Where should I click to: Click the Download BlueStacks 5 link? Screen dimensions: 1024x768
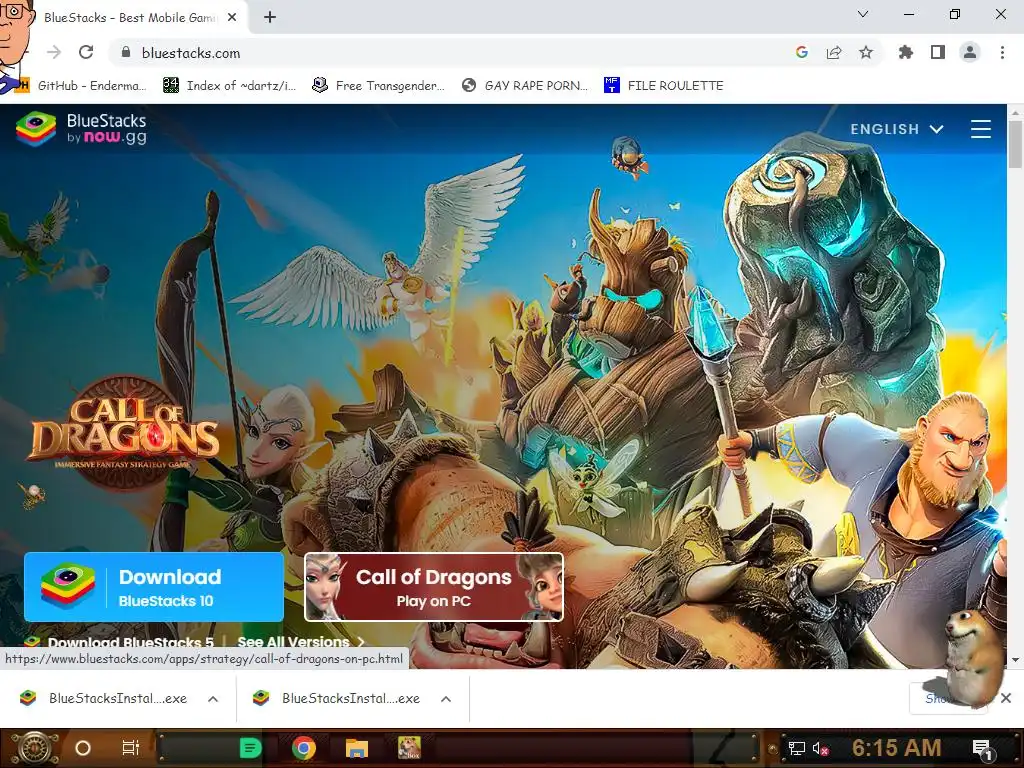click(120, 642)
